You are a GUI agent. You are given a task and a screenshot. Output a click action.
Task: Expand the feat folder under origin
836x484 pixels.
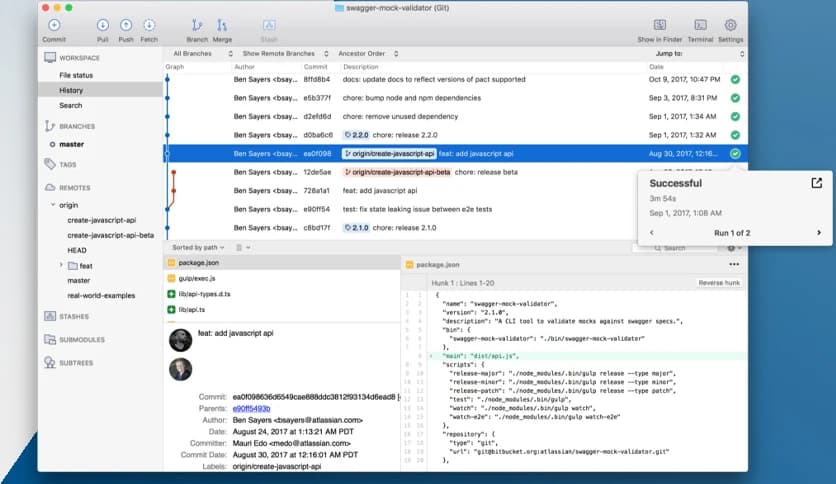click(61, 266)
